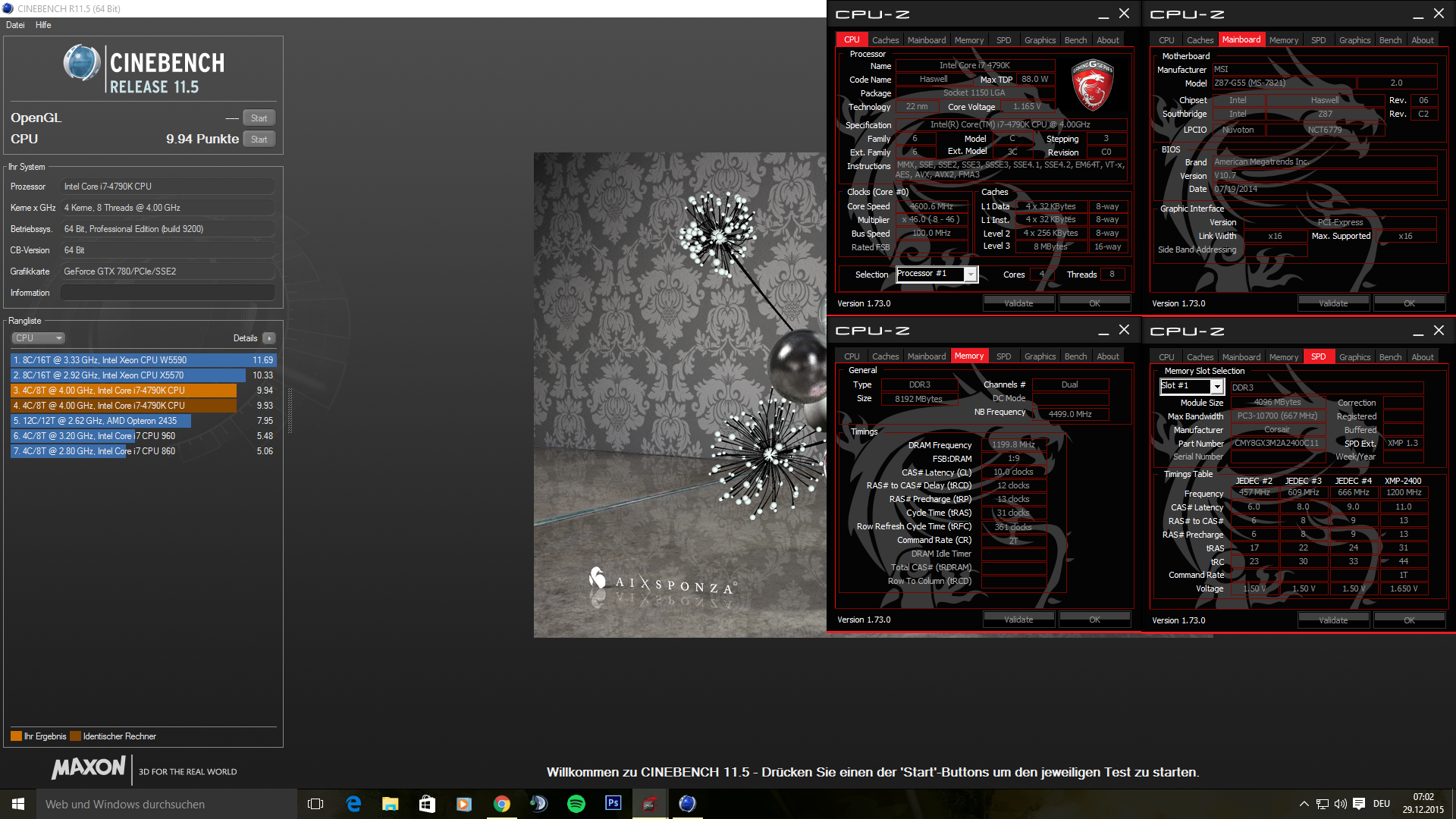This screenshot has height=819, width=1456.
Task: Switch to Cinebench taskbar icon
Action: coord(687,804)
